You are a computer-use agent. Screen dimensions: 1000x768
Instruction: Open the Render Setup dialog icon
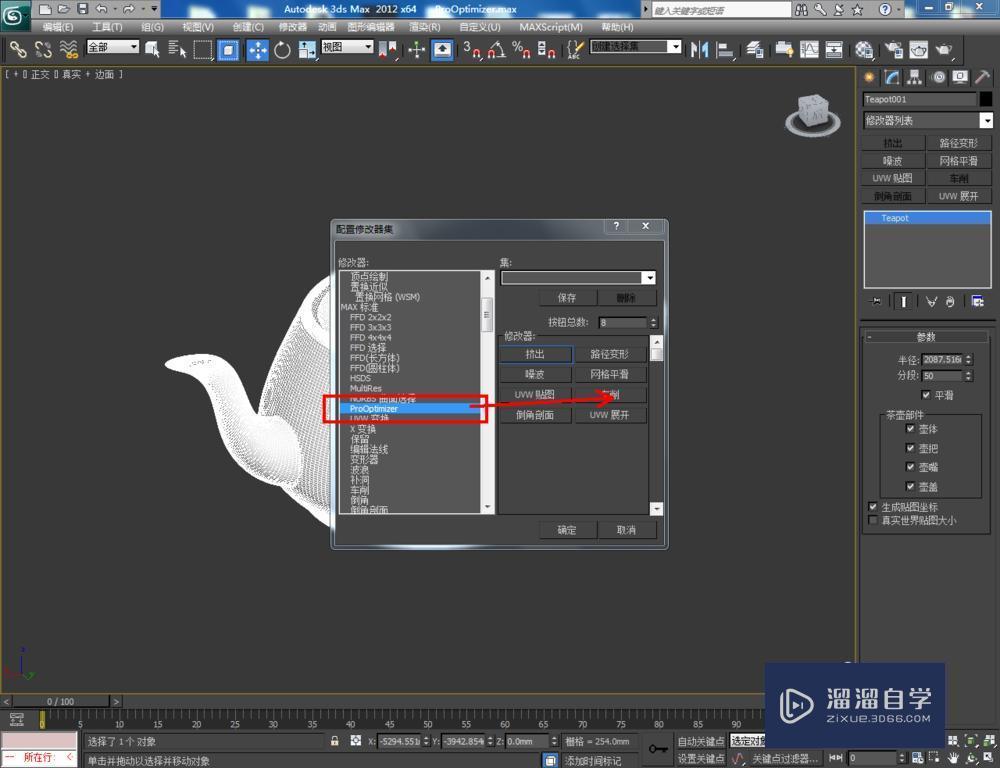coord(895,50)
